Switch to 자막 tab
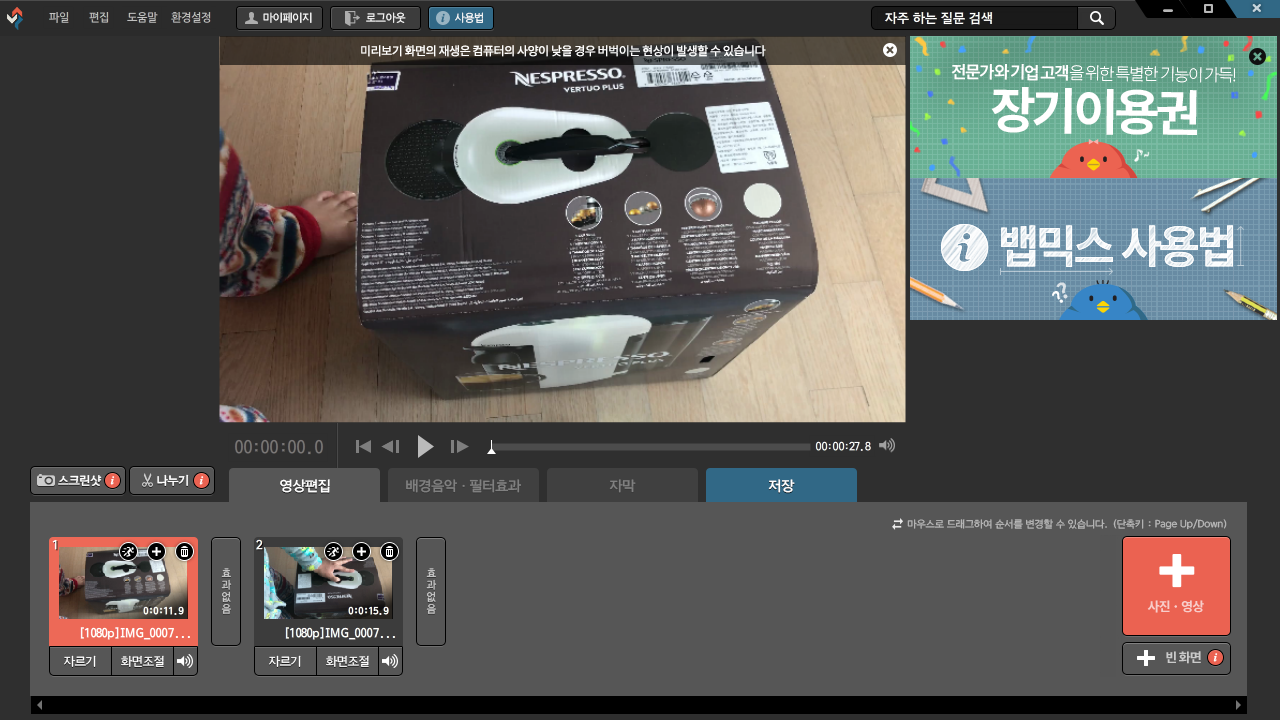The height and width of the screenshot is (720, 1280). point(622,486)
